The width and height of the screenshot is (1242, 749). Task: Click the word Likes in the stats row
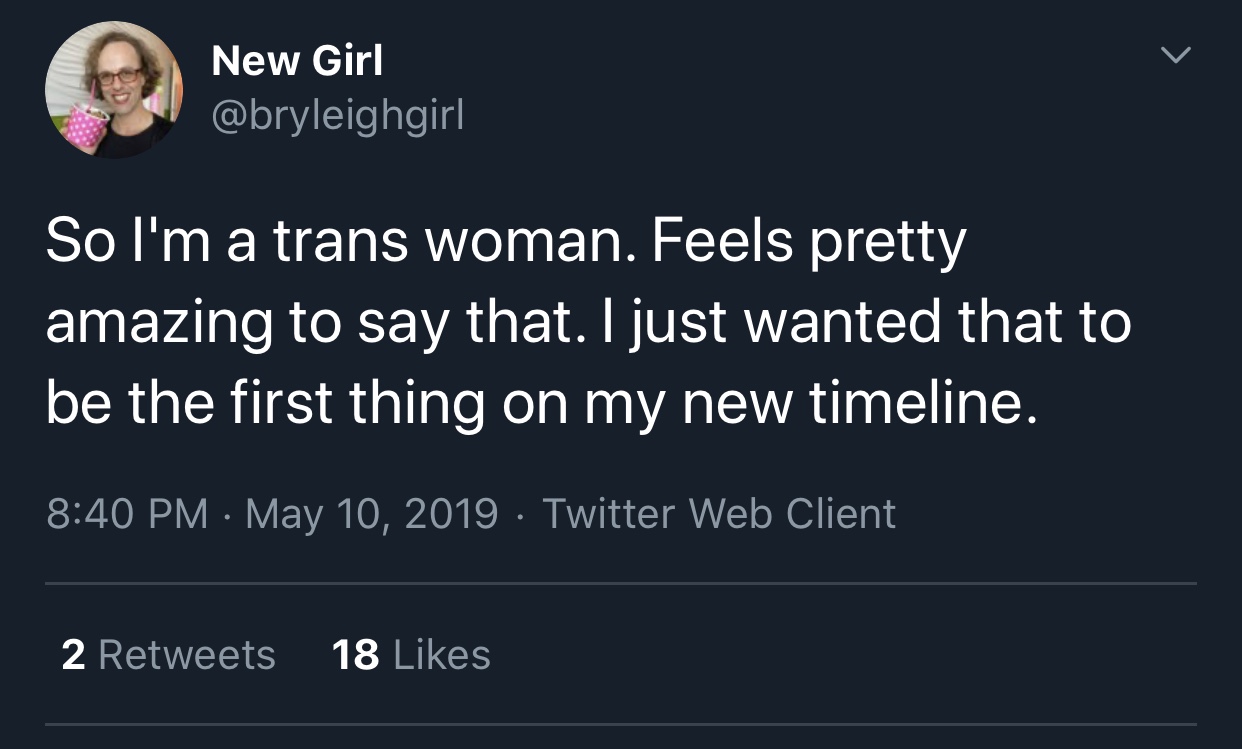(x=442, y=655)
